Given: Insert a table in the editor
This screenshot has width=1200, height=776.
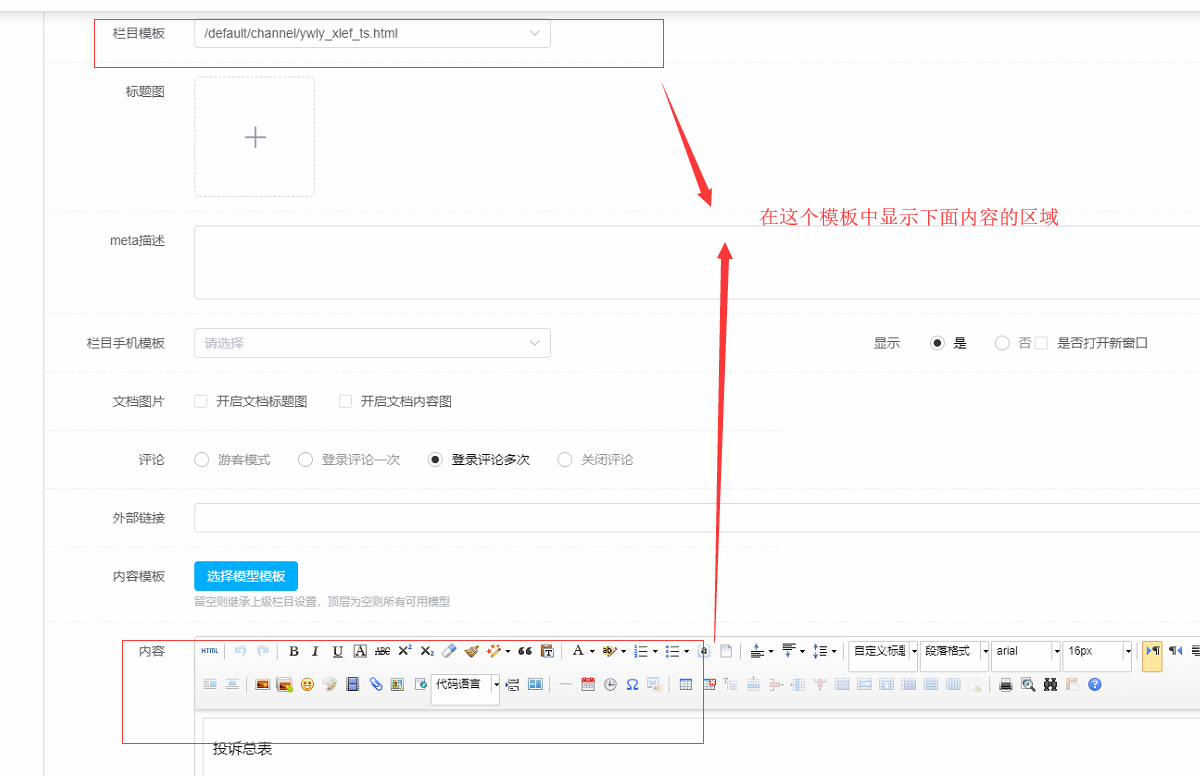Looking at the screenshot, I should pyautogui.click(x=685, y=684).
